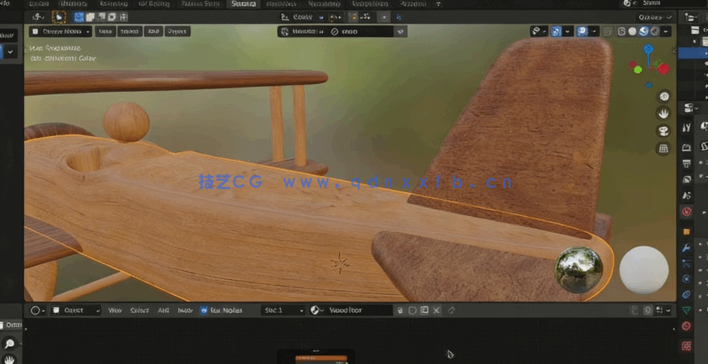Open the viewport Object menu

point(177,31)
